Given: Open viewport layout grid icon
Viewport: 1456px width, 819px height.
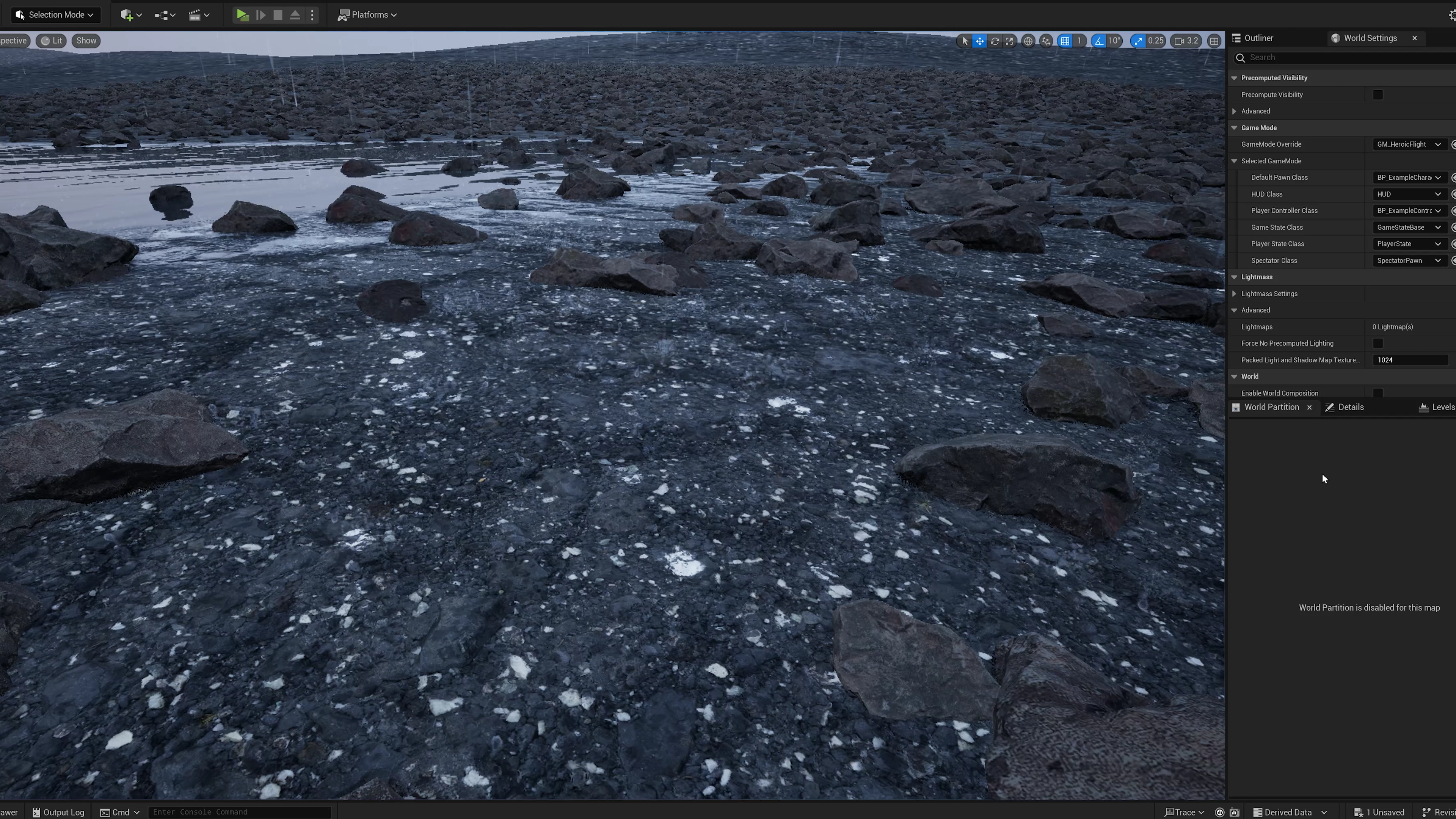Looking at the screenshot, I should tap(1214, 41).
